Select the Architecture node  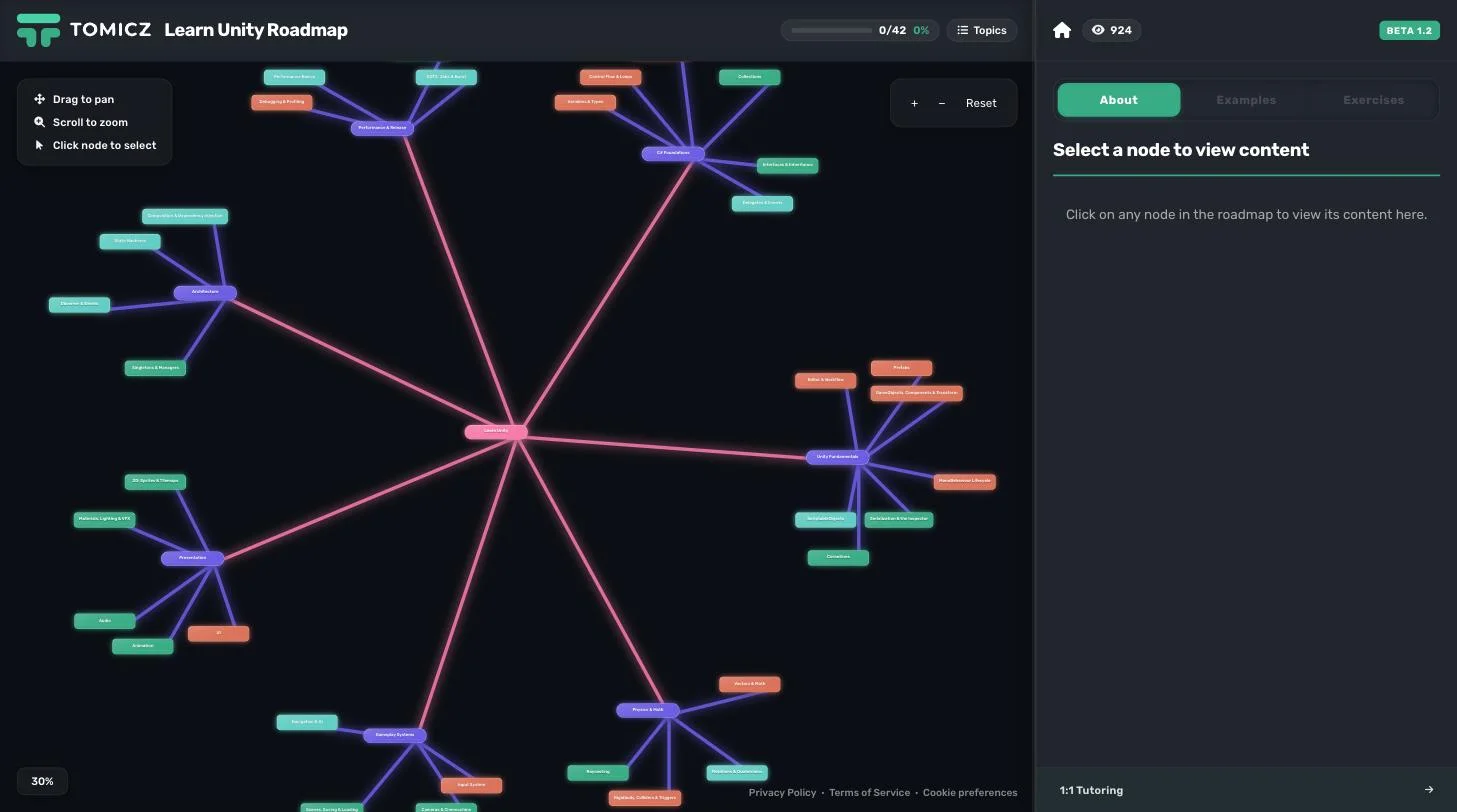(x=205, y=292)
